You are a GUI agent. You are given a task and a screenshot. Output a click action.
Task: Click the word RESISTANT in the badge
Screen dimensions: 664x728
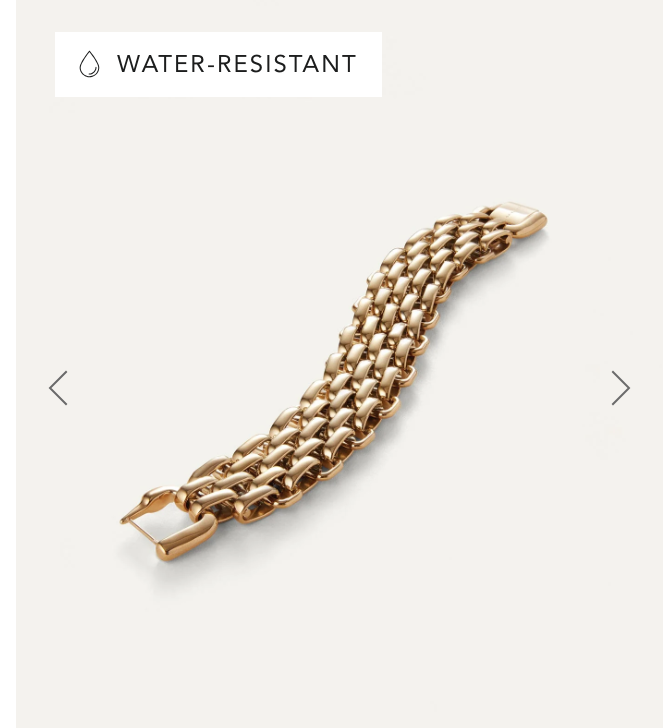coord(287,64)
